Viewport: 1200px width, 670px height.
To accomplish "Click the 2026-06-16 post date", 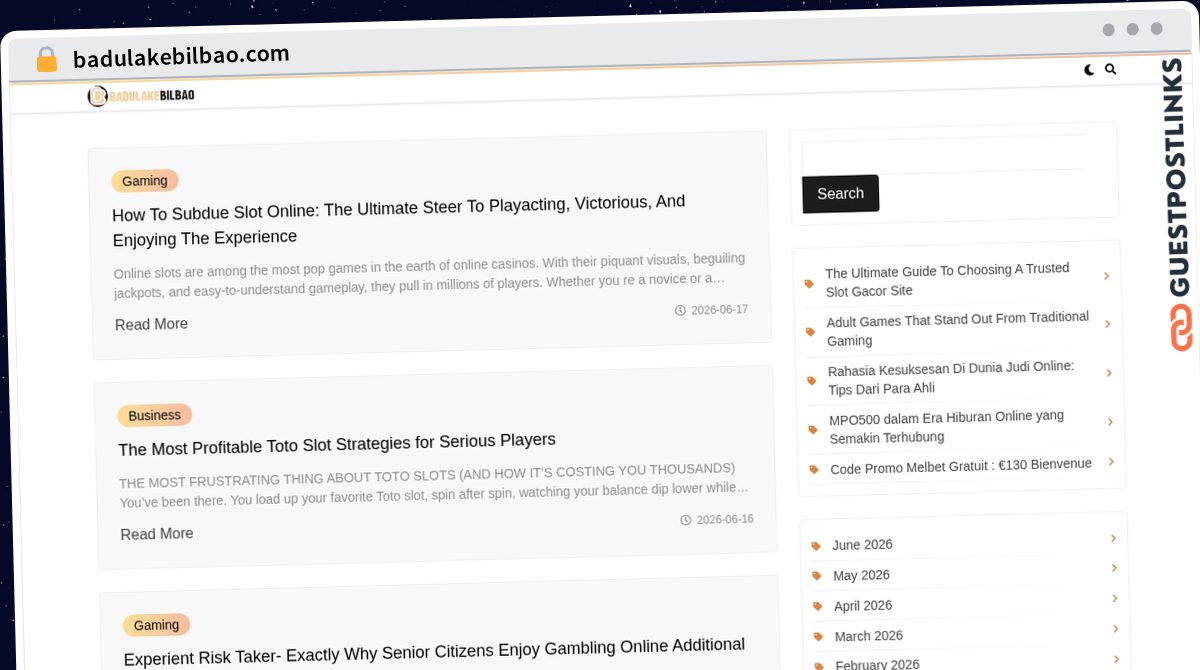I will coord(725,520).
